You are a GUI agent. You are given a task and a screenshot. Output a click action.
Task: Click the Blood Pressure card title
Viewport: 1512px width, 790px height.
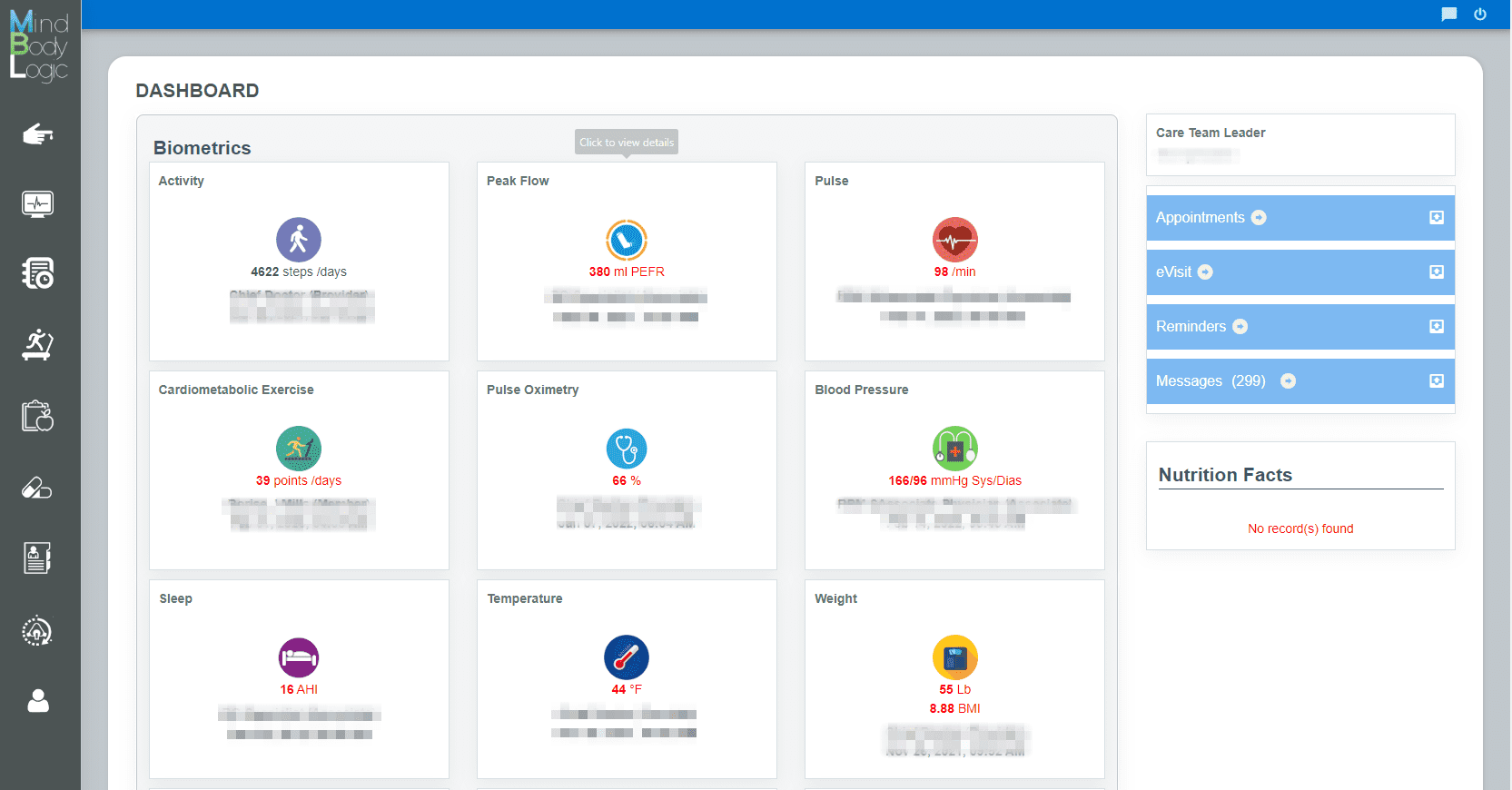[862, 390]
